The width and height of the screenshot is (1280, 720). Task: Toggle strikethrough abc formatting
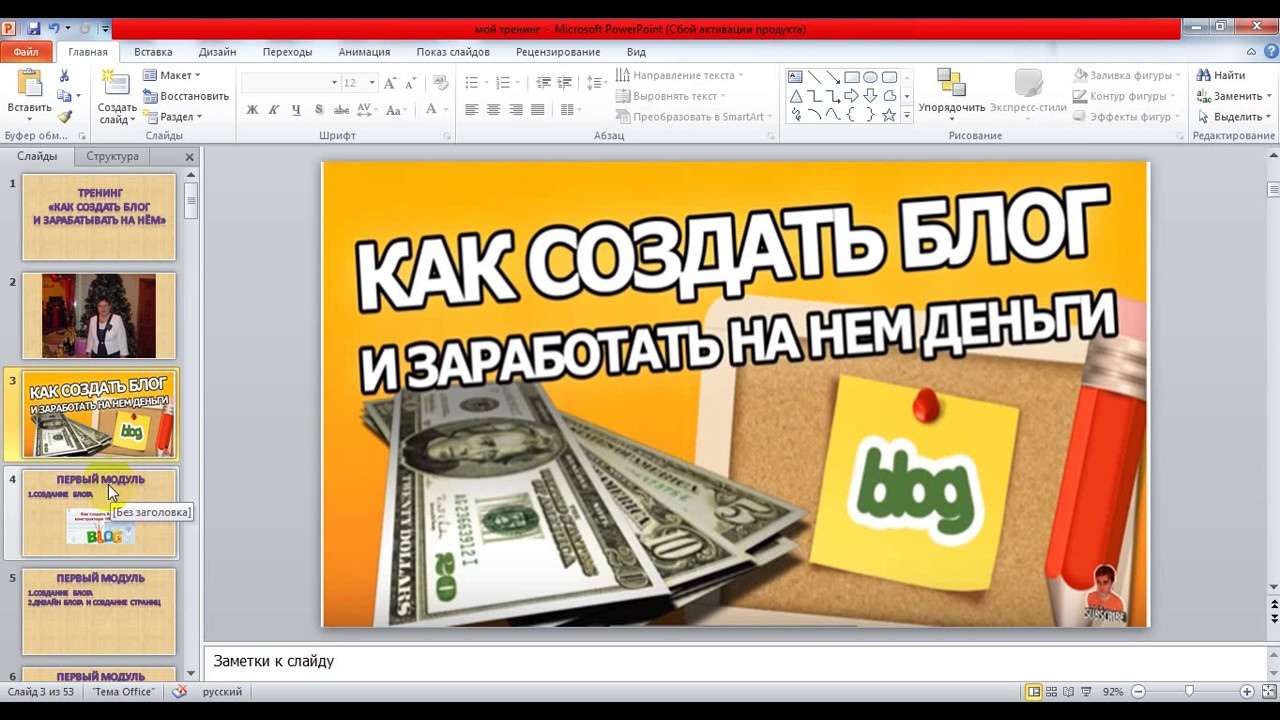pos(342,110)
